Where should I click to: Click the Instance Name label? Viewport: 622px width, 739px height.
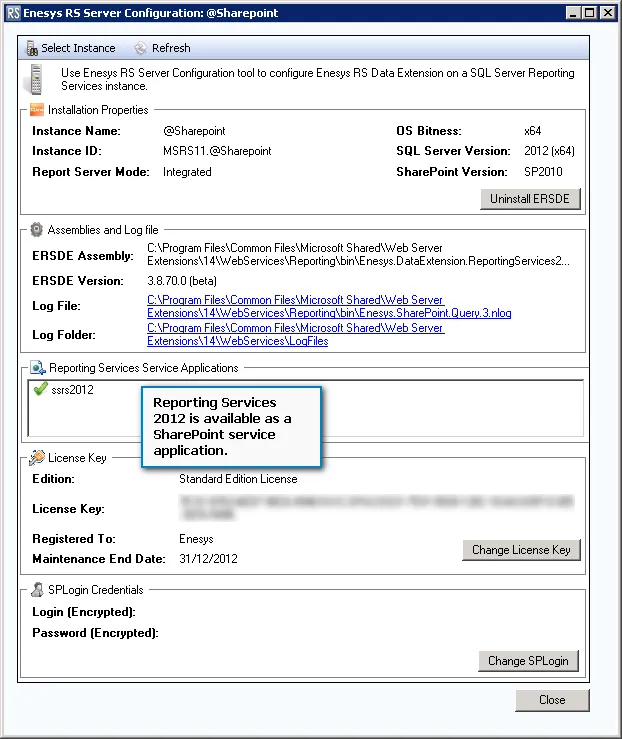tap(76, 131)
